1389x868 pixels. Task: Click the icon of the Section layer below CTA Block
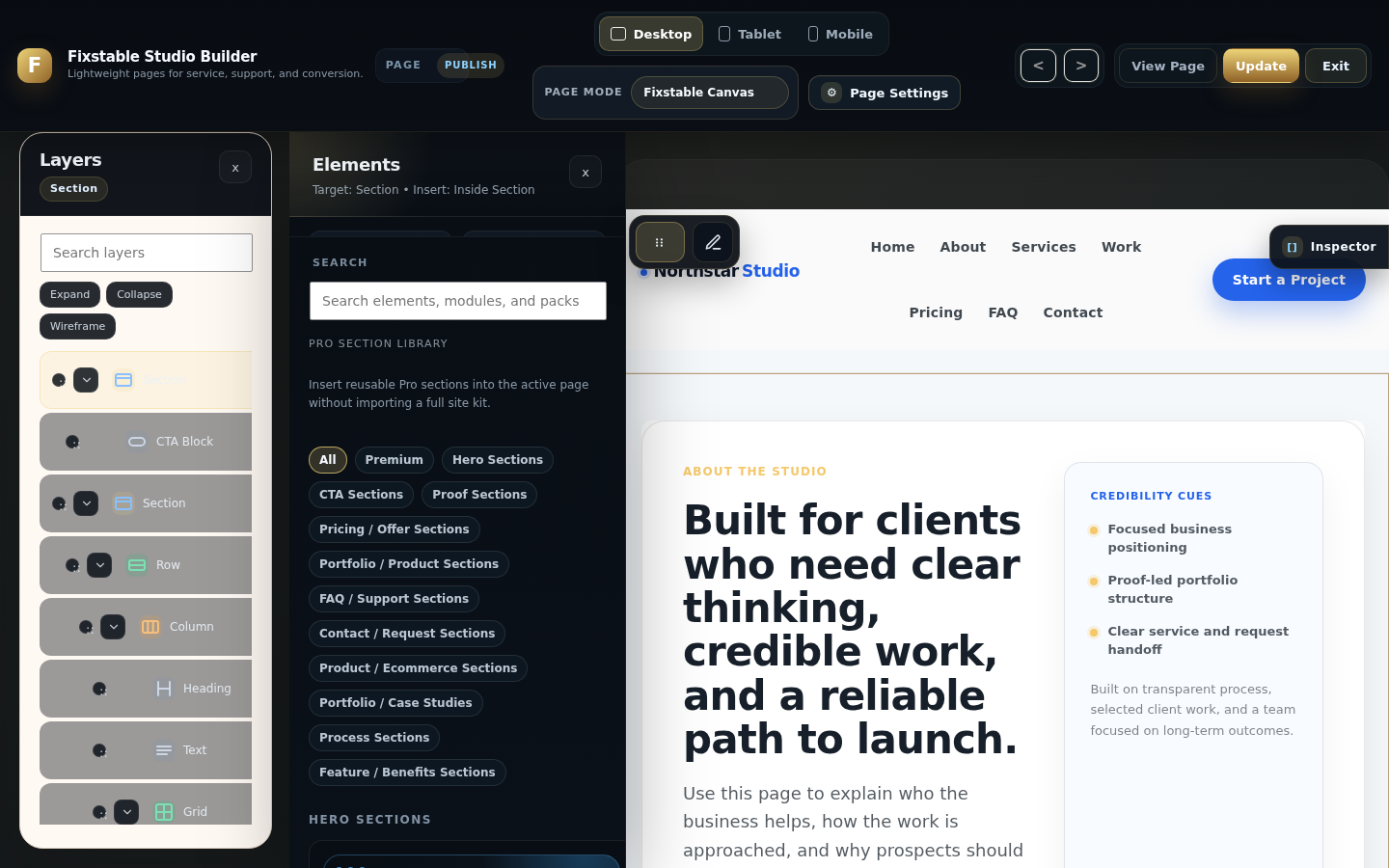click(x=123, y=503)
